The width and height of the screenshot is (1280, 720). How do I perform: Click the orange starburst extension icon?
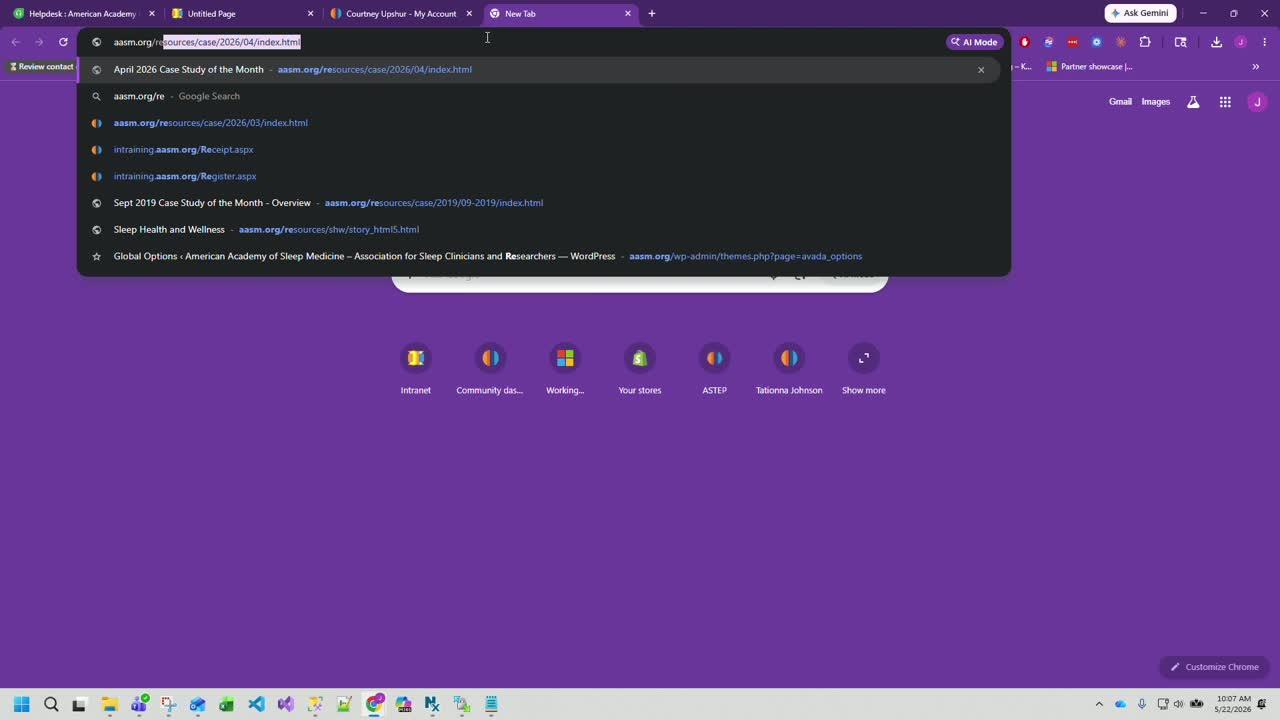[x=1120, y=42]
